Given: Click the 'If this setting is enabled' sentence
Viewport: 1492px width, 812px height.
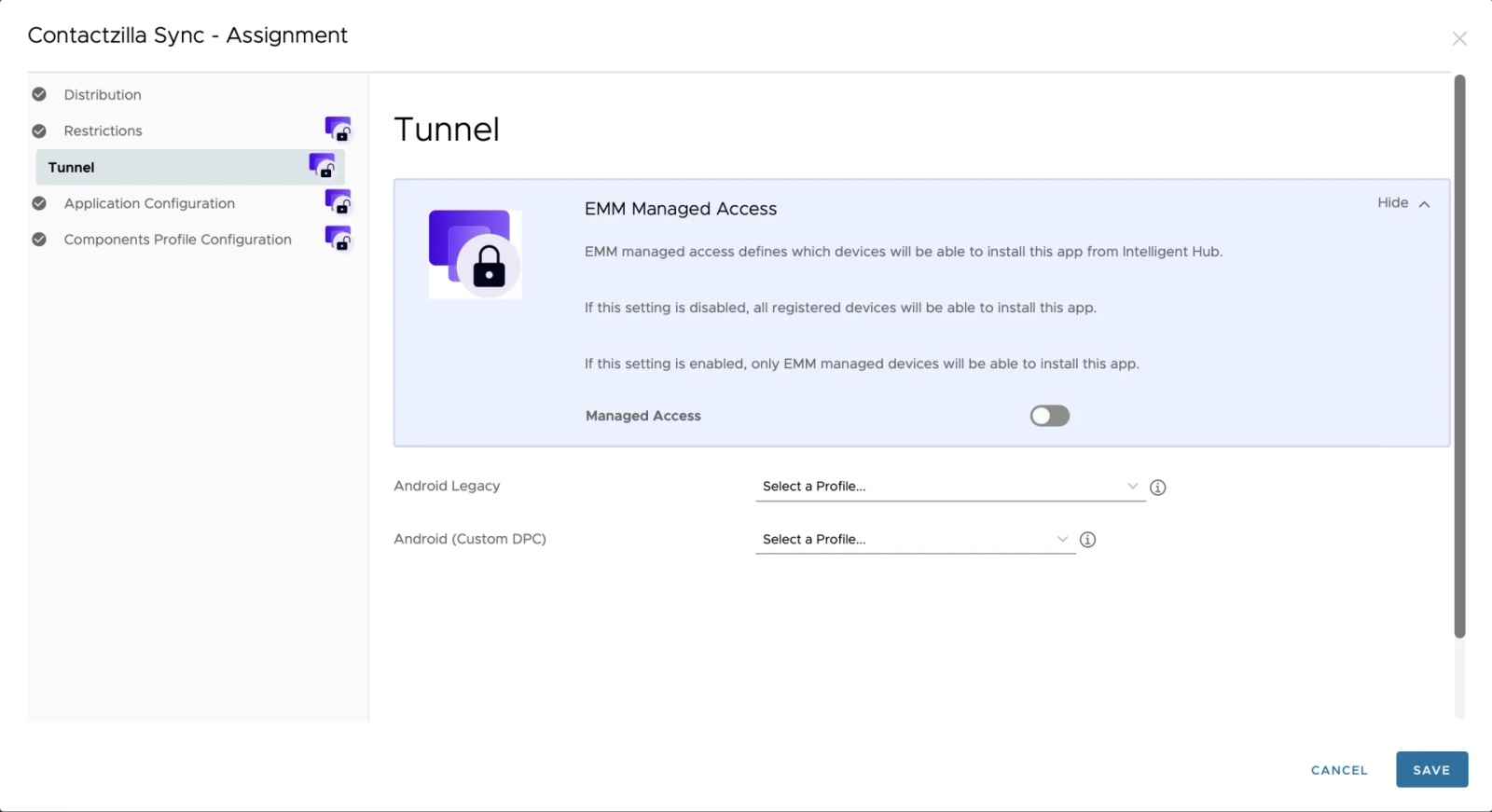Looking at the screenshot, I should tap(862, 364).
